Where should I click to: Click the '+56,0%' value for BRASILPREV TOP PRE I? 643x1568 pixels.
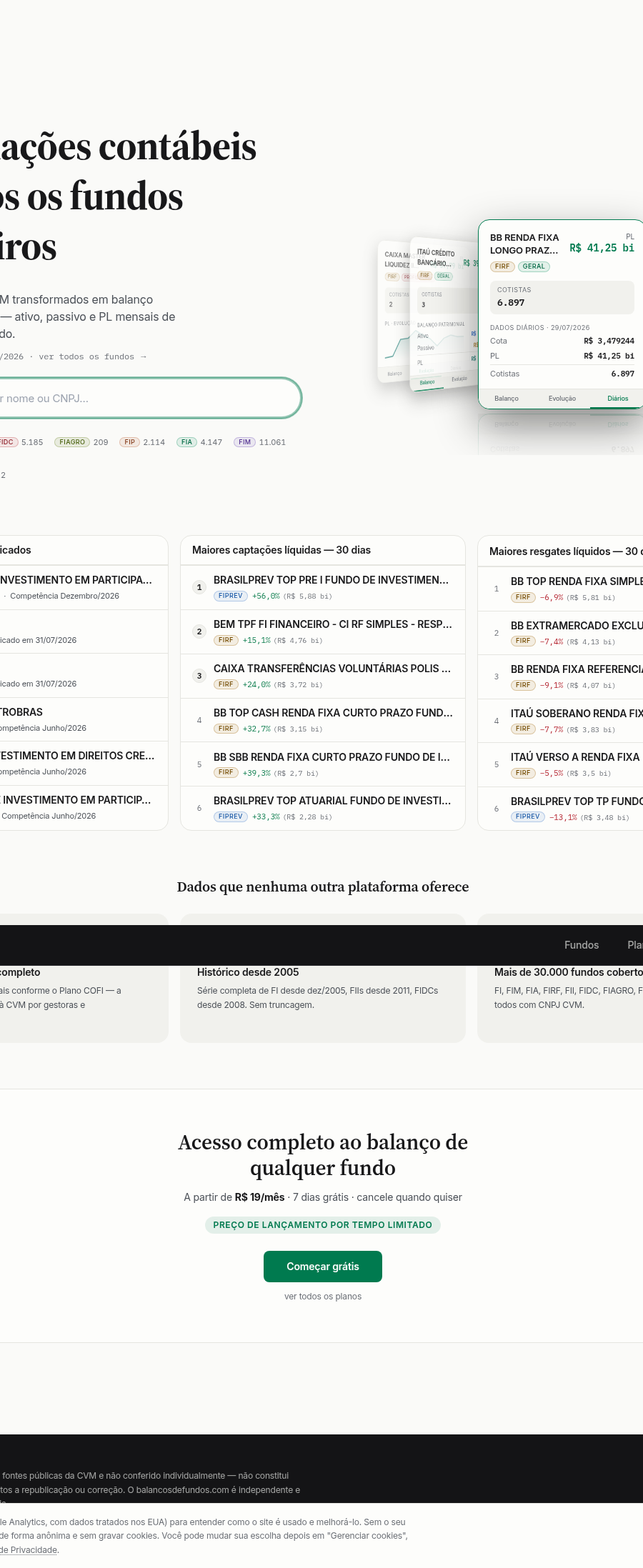[266, 596]
